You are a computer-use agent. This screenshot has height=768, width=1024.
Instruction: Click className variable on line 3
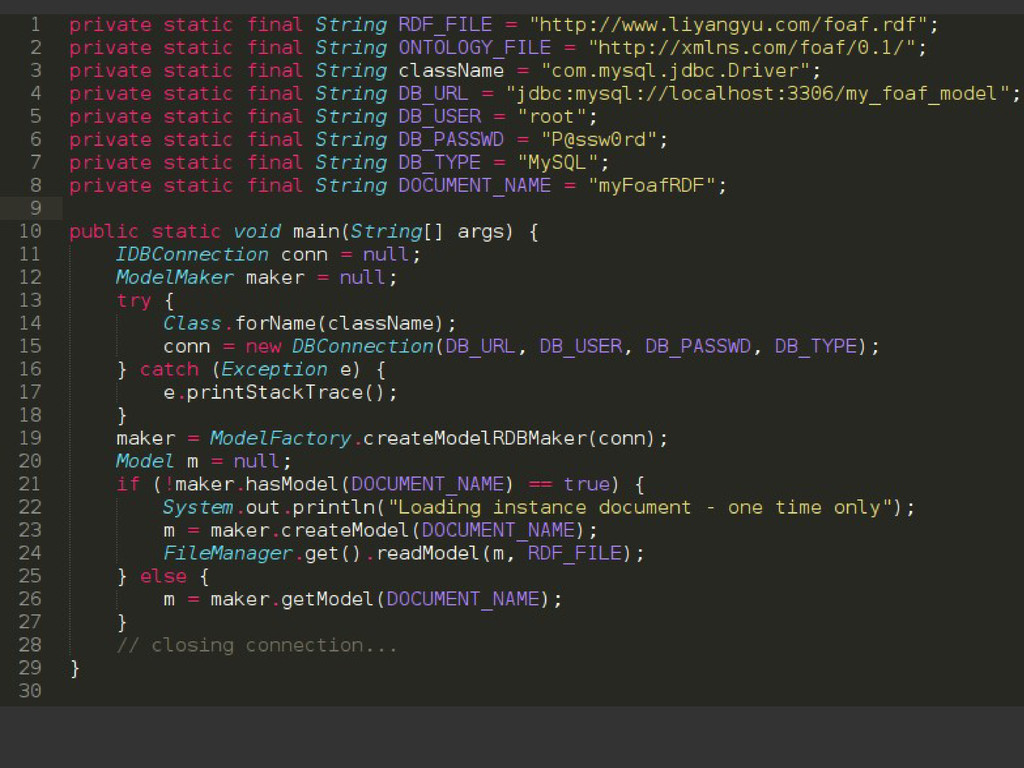click(x=451, y=71)
